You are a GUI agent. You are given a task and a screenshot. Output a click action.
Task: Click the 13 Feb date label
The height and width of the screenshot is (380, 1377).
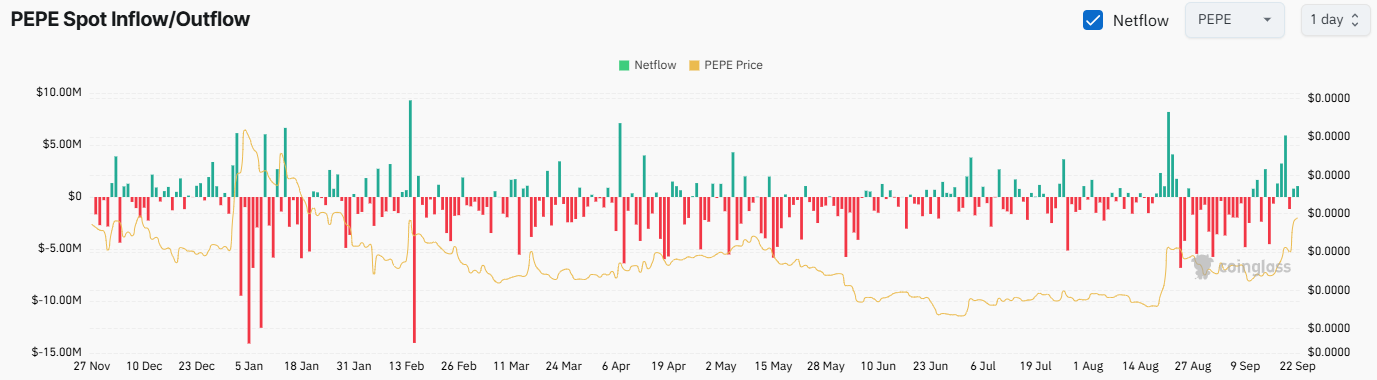coord(407,366)
